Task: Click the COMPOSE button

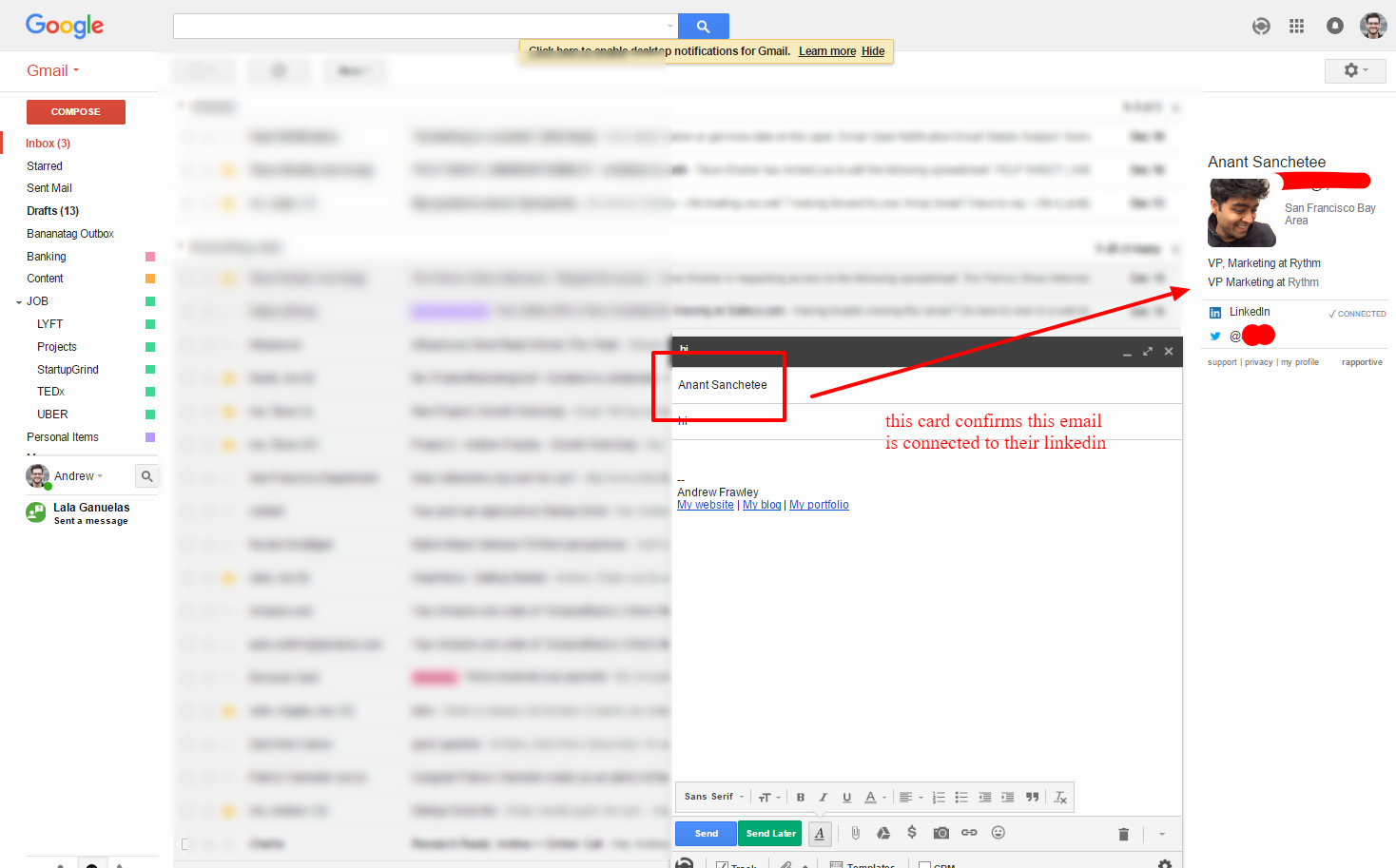Action: (76, 112)
